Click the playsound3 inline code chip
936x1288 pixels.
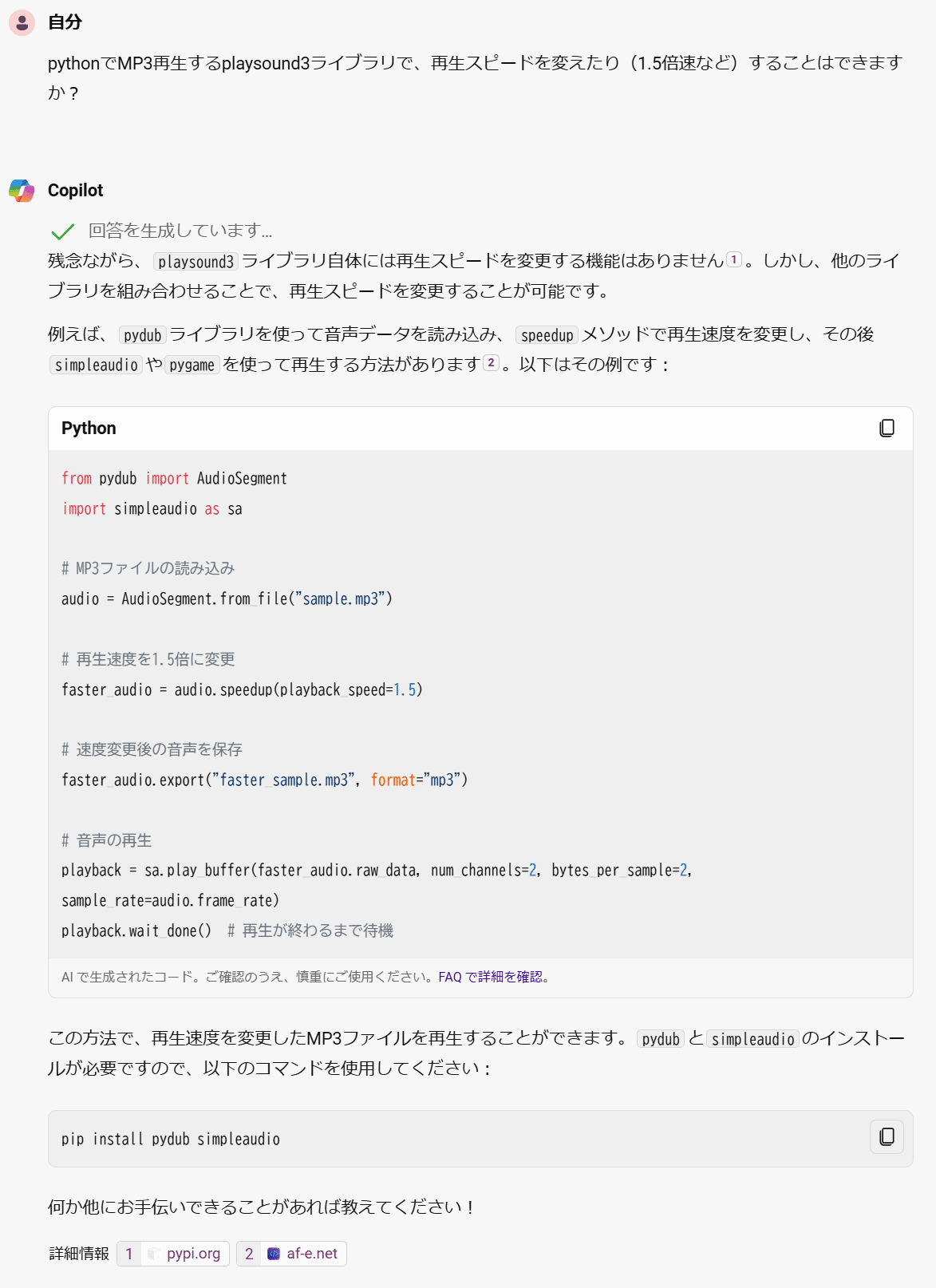point(197,261)
